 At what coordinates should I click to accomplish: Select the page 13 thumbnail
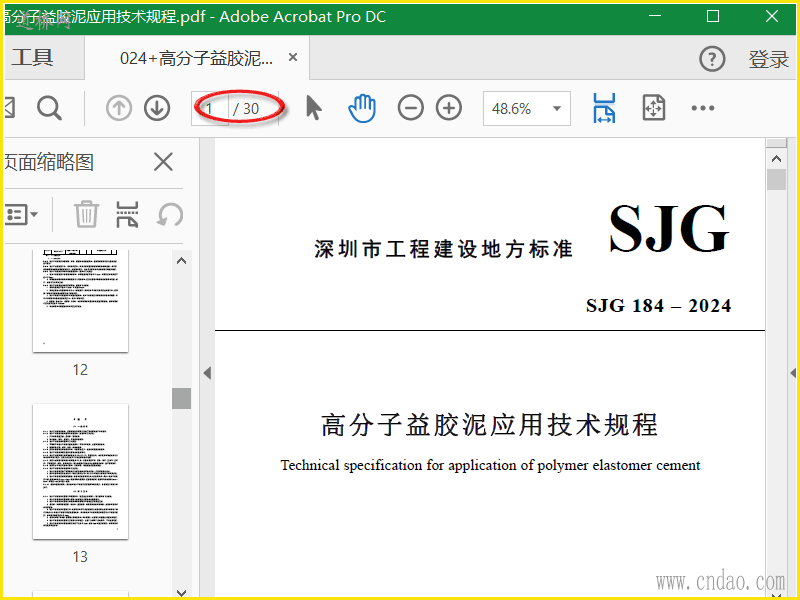pyautogui.click(x=80, y=471)
